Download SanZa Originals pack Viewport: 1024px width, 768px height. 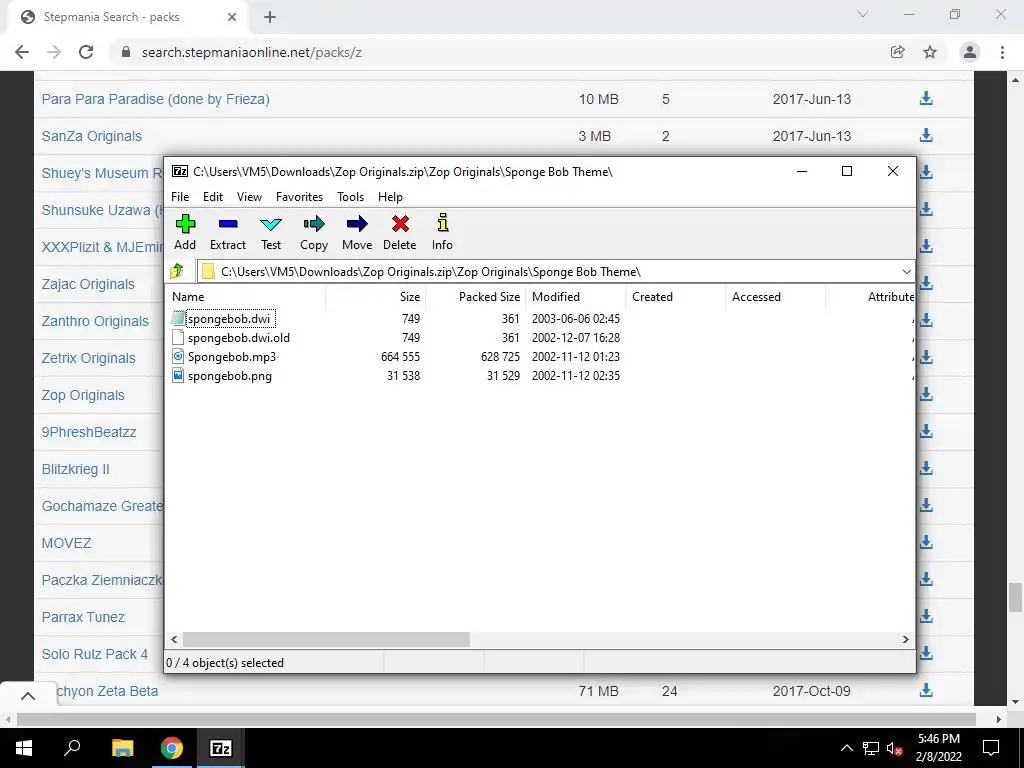tap(926, 136)
